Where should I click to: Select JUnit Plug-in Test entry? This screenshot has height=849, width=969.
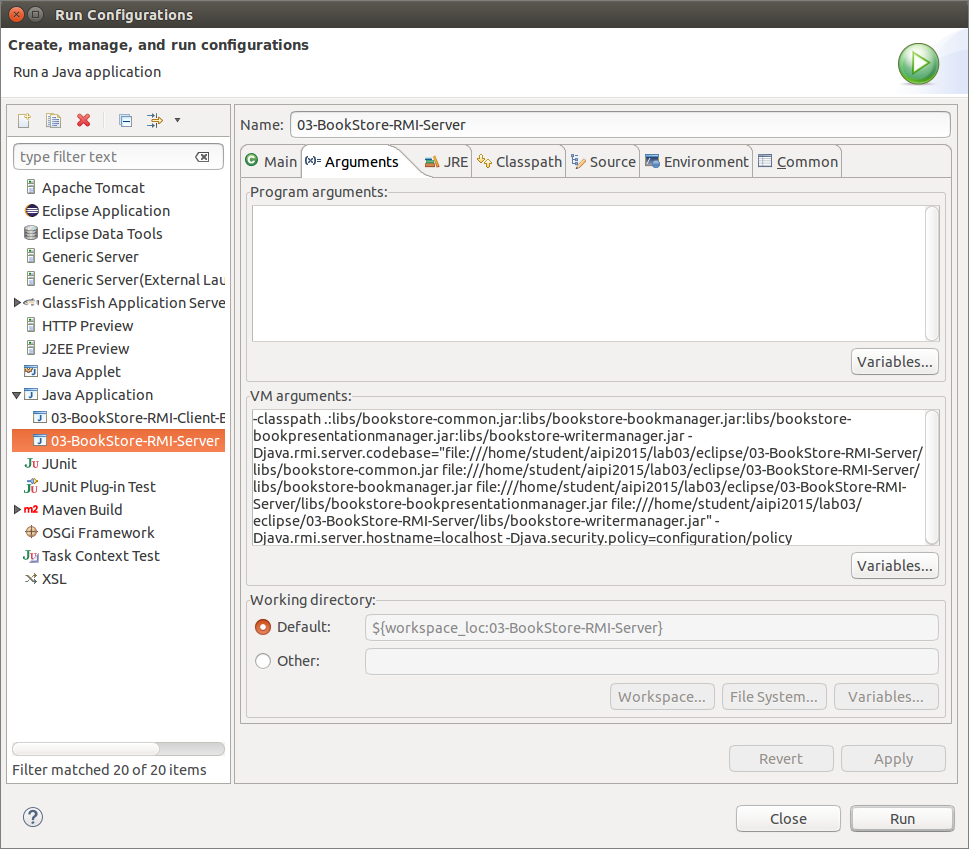pyautogui.click(x=98, y=486)
